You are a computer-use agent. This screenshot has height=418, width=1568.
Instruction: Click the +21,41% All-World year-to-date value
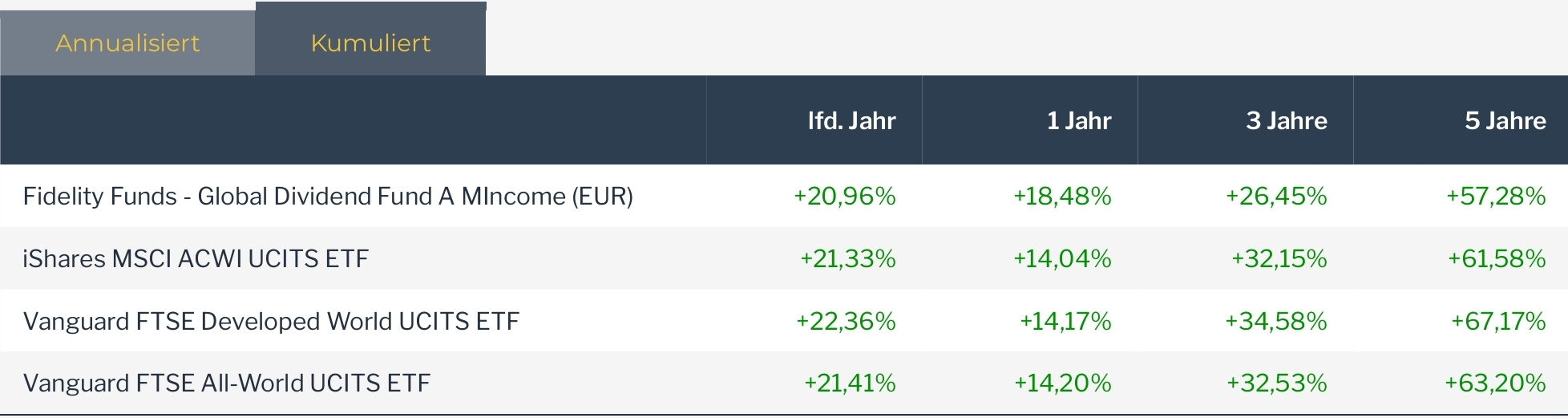(849, 383)
